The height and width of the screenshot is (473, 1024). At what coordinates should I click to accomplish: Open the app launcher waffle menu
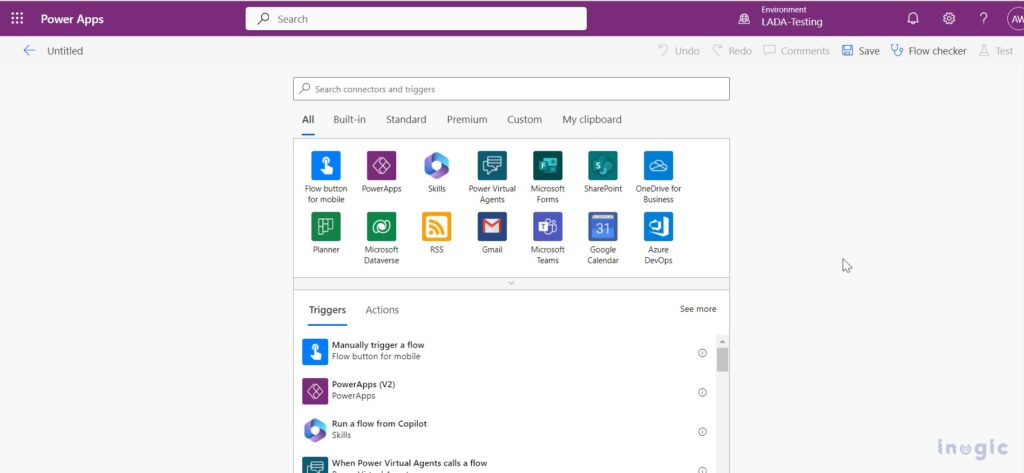[x=17, y=19]
